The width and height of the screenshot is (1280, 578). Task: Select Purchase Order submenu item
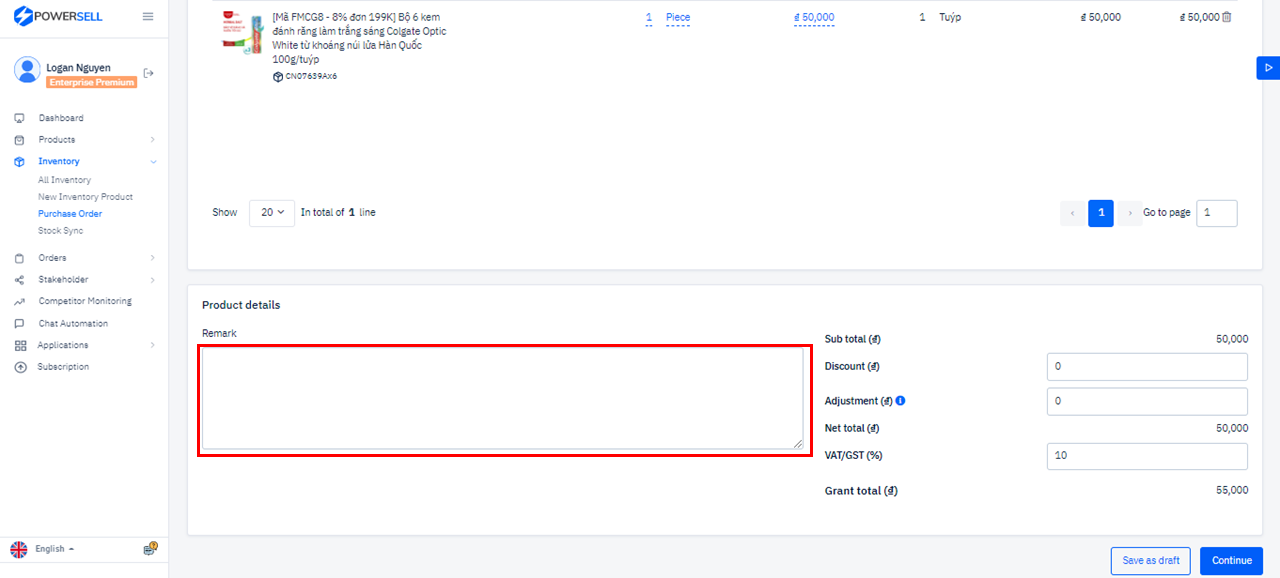coord(70,214)
